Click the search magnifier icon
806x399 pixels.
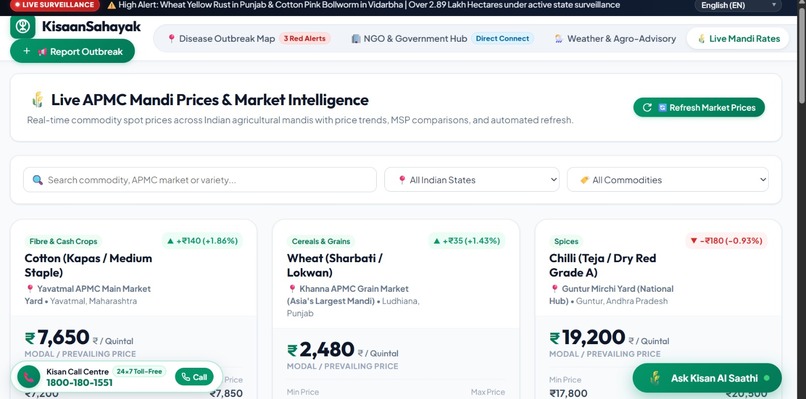(x=38, y=180)
